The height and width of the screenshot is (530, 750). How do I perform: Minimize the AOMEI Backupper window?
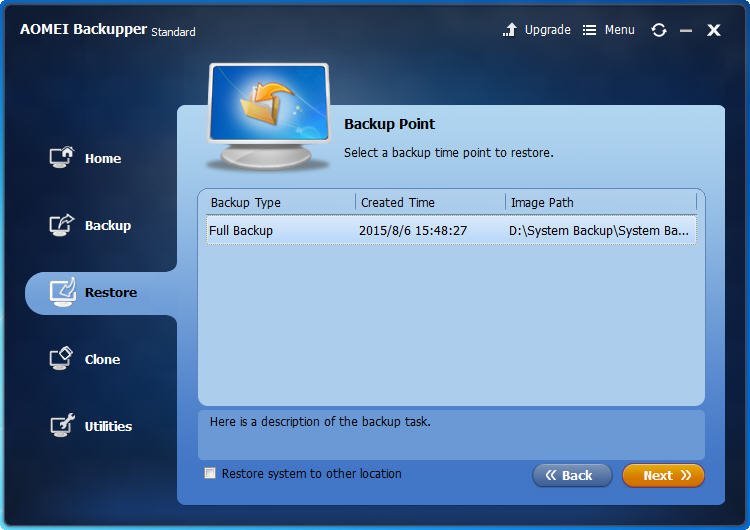point(686,31)
